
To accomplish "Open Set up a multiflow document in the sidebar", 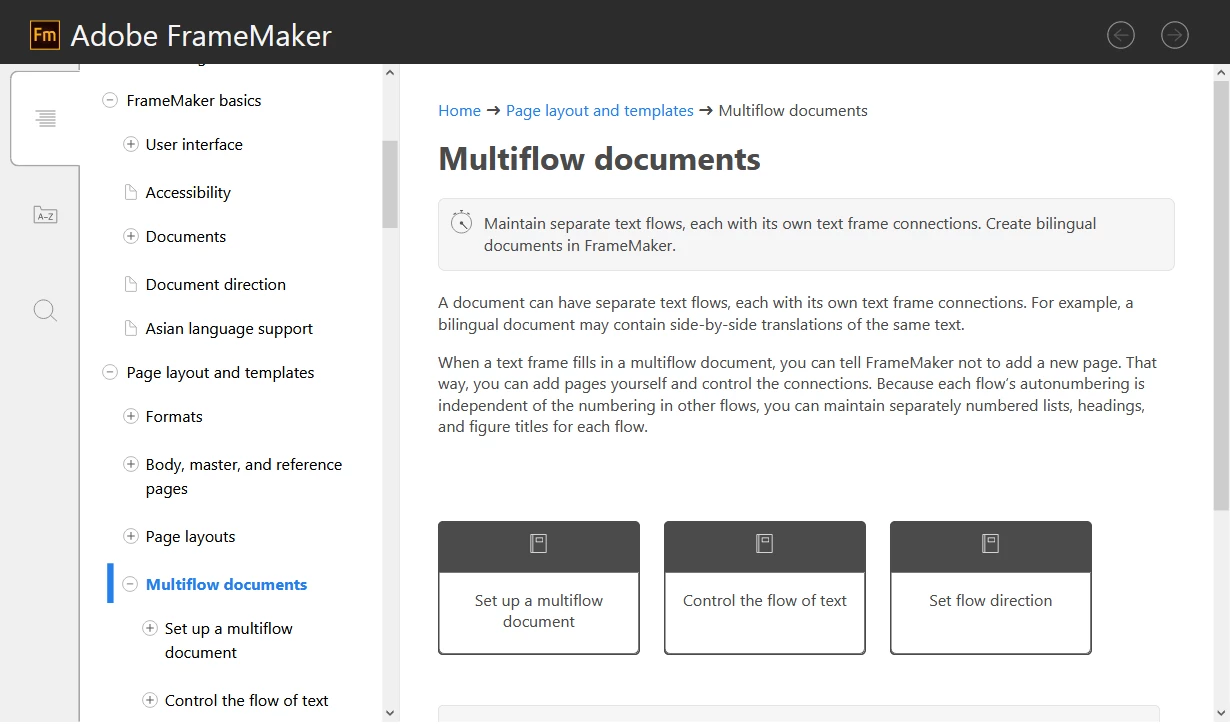I will pos(229,640).
